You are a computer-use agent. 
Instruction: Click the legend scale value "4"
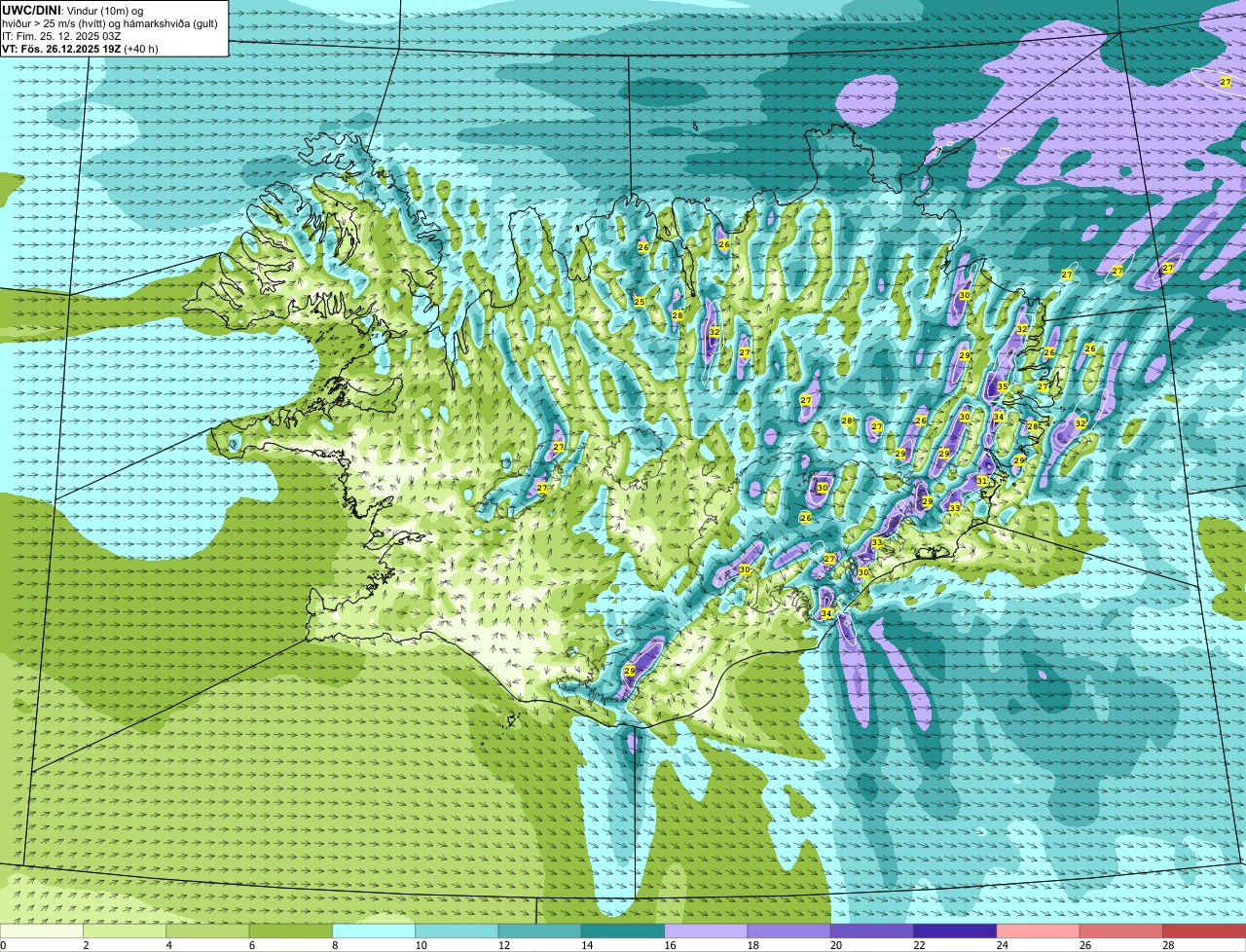168,945
